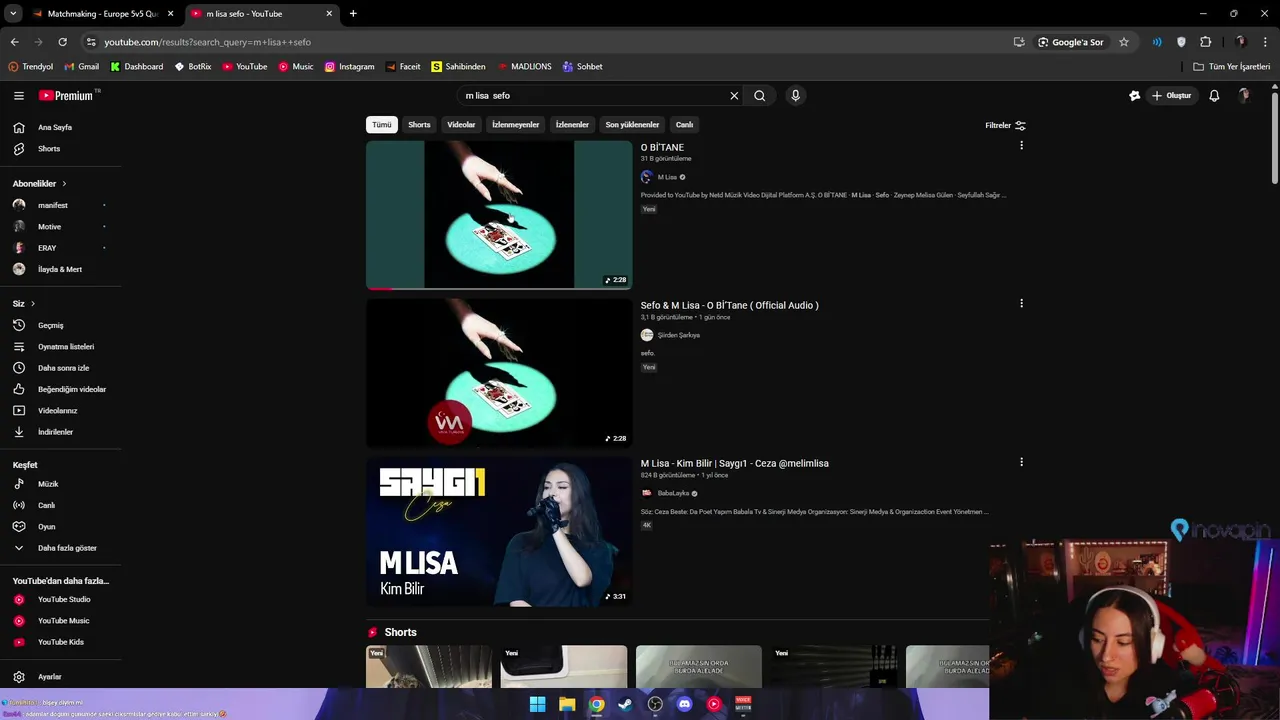Click the magnifier search button
Viewport: 1280px width, 720px height.
click(760, 96)
